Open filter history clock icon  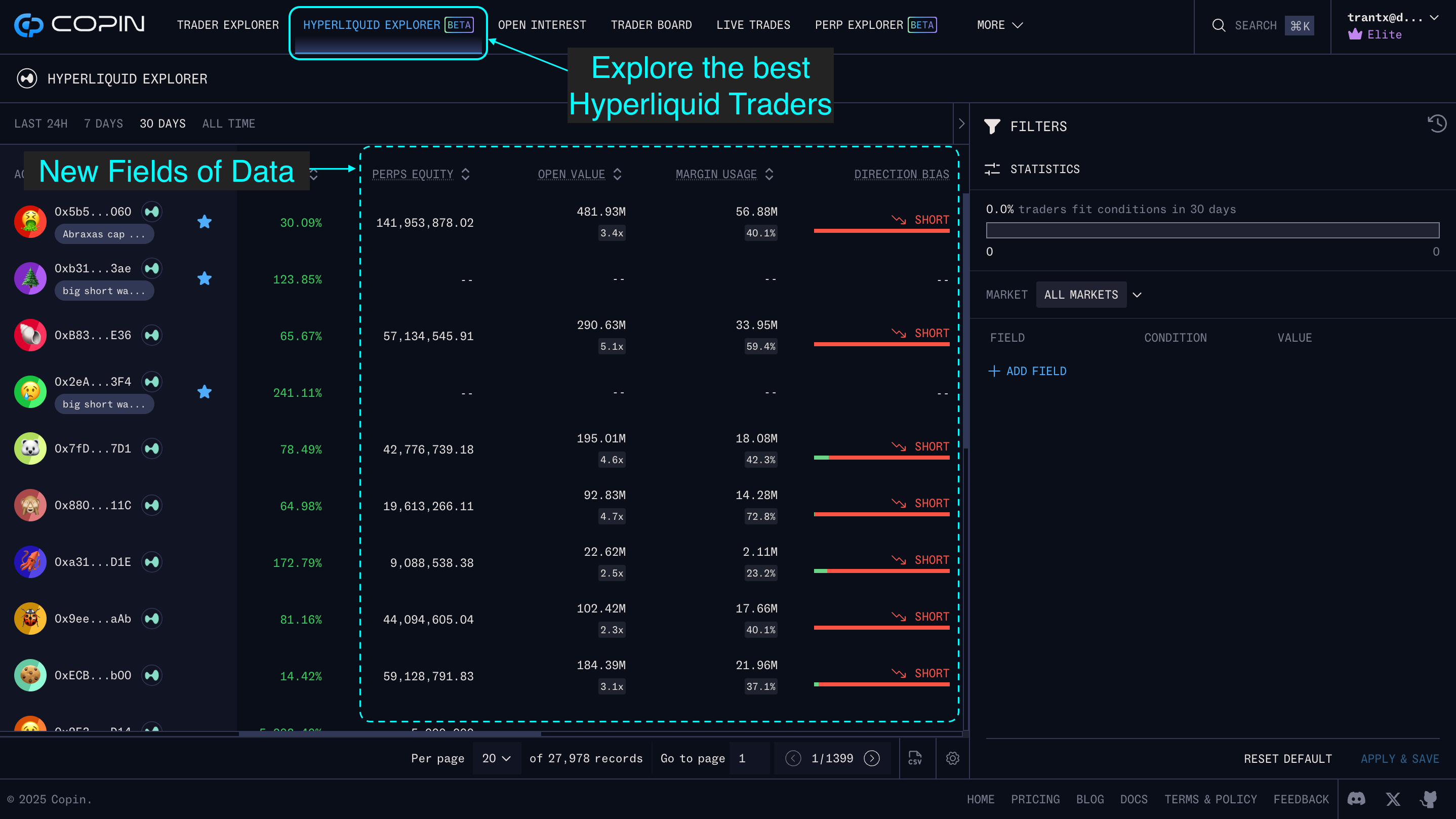(x=1436, y=124)
